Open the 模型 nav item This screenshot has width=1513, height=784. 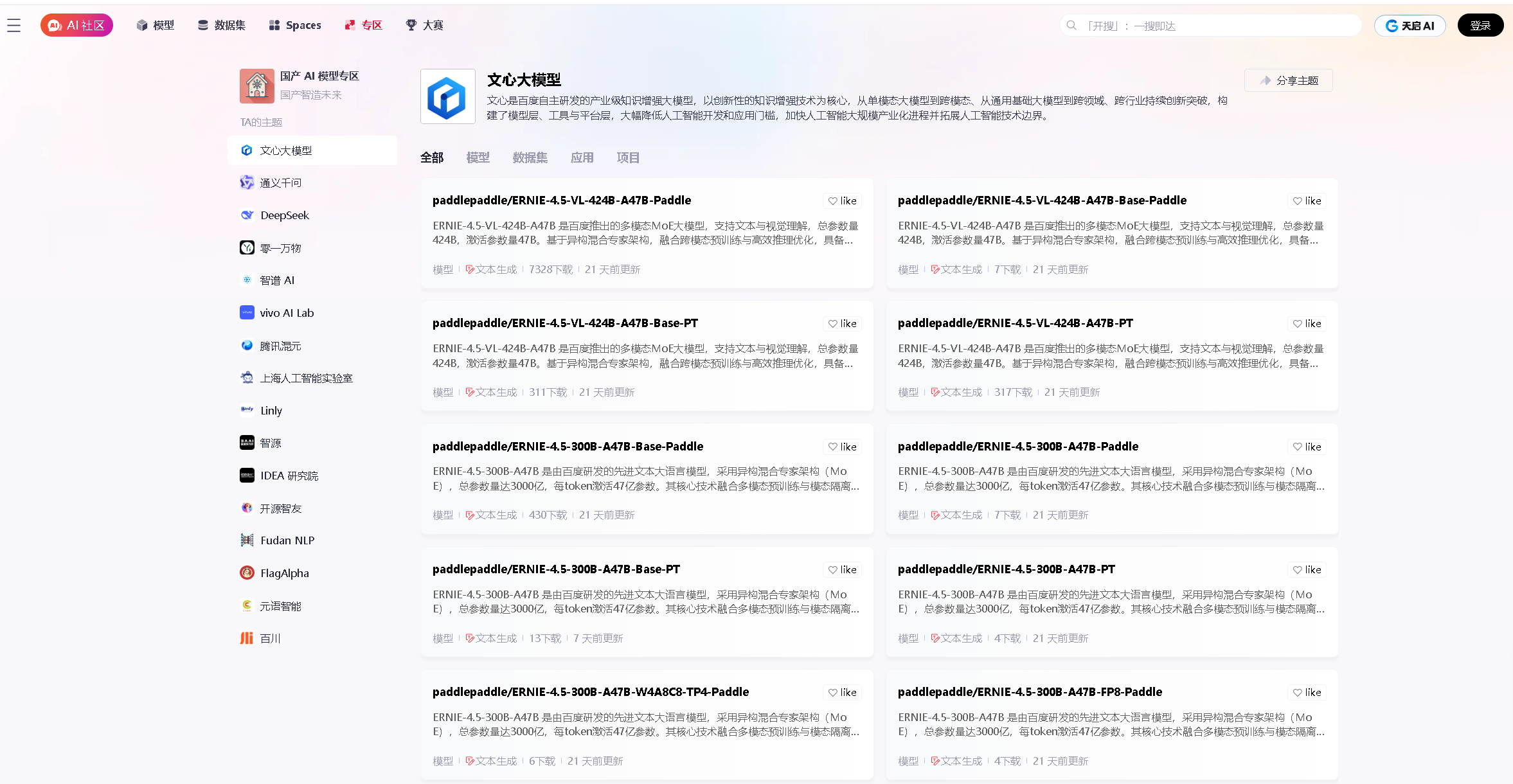(x=156, y=25)
